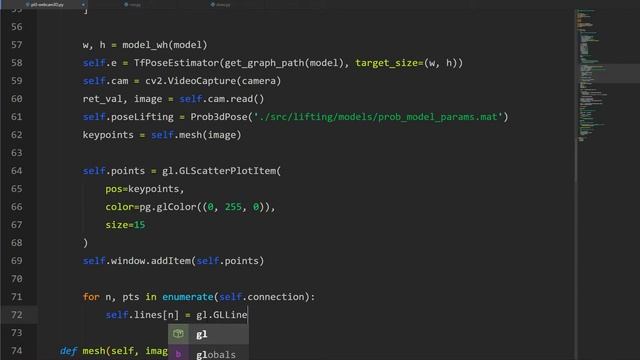Click 'pos=keypoints,' on line 65
This screenshot has height=360, width=640.
pos(145,189)
